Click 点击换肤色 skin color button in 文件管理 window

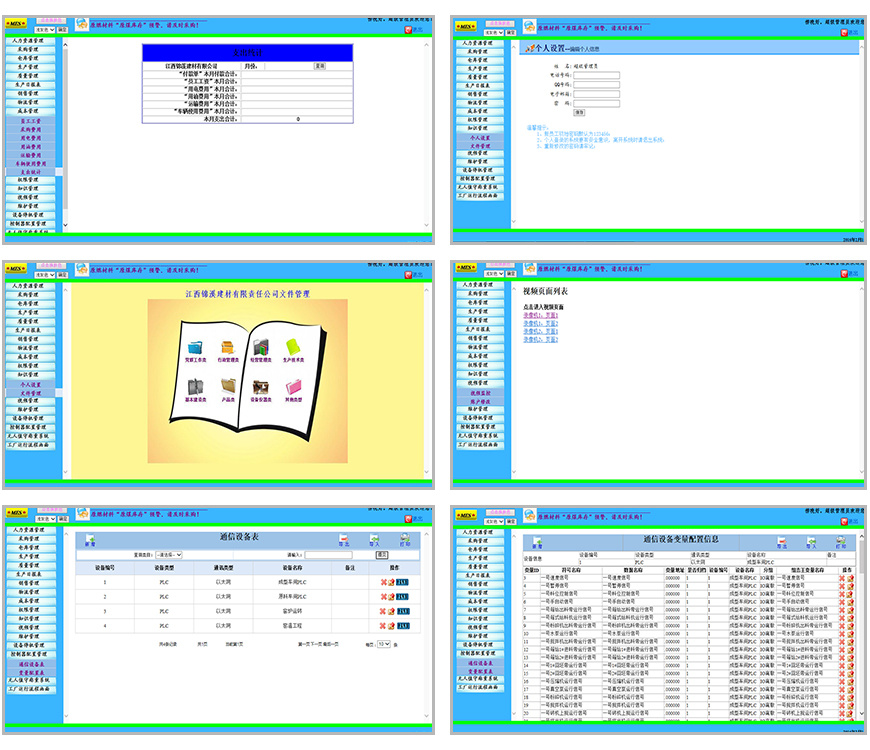click(52, 266)
